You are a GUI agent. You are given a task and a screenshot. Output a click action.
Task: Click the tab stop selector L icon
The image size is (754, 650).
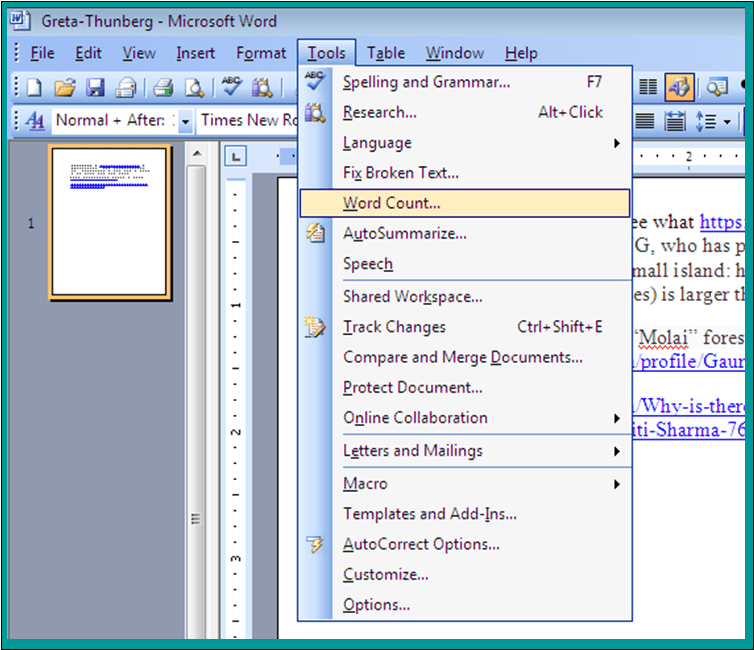tap(236, 156)
